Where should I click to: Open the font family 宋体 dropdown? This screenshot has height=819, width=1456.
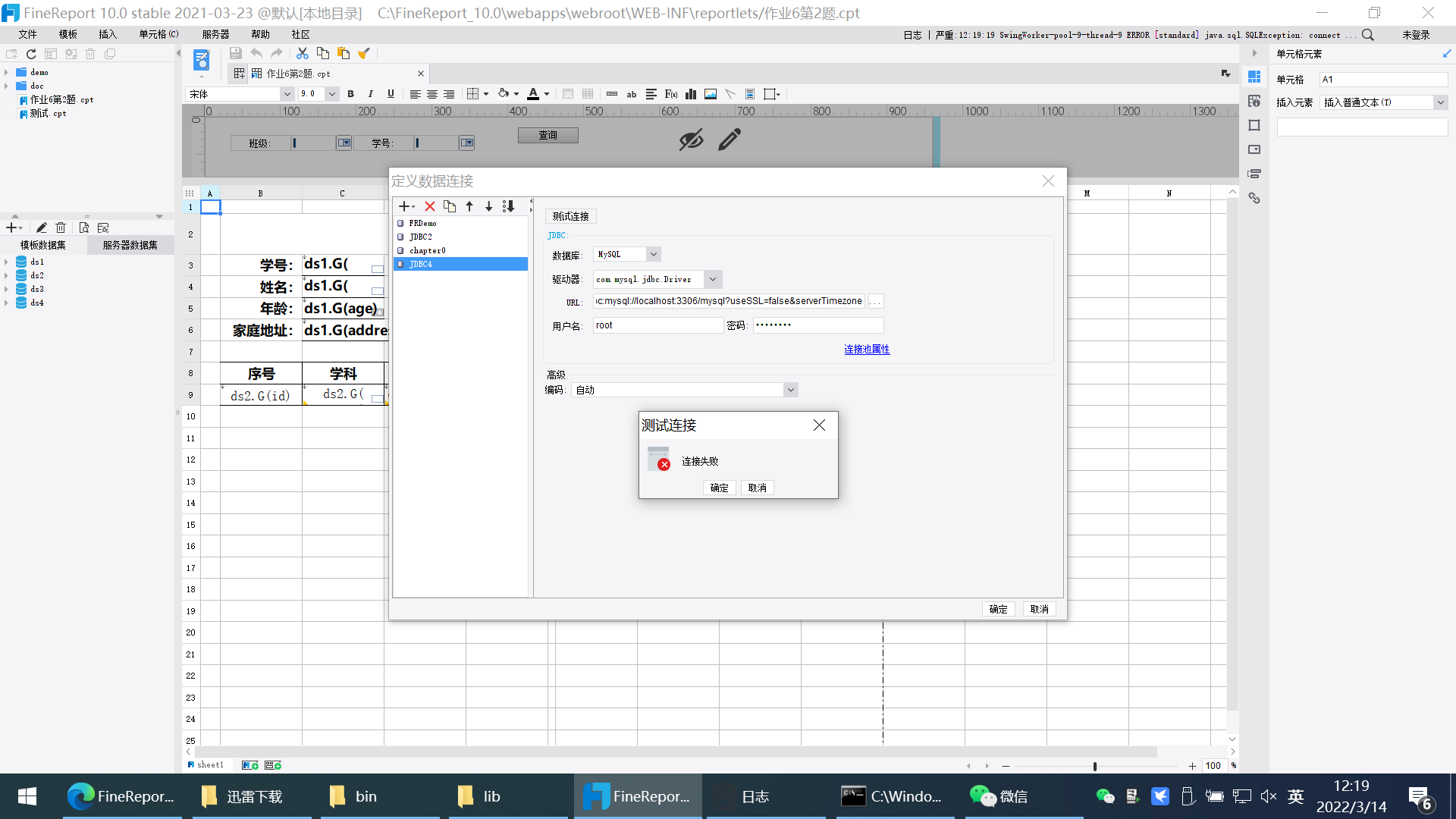287,94
